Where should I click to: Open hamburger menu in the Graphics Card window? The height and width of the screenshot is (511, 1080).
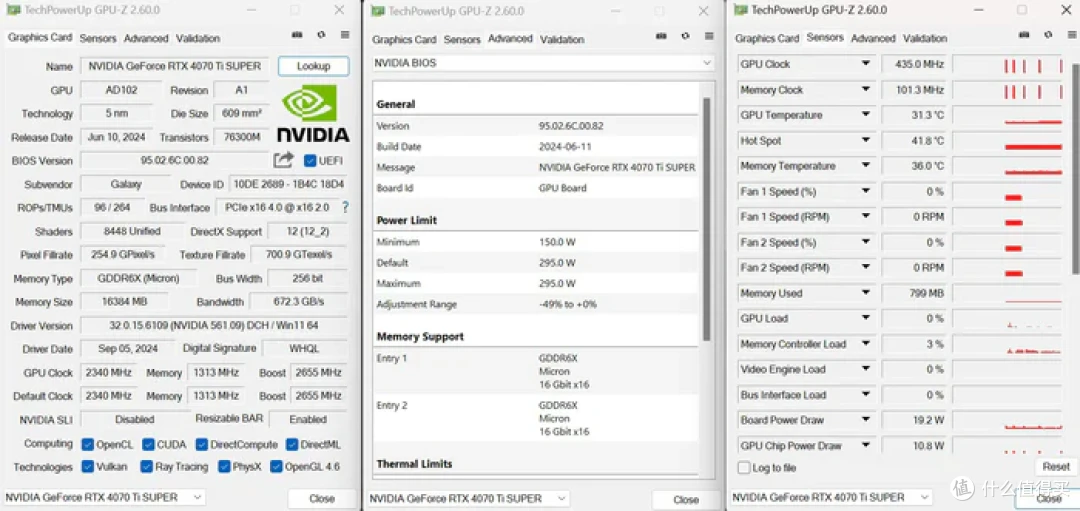[345, 35]
